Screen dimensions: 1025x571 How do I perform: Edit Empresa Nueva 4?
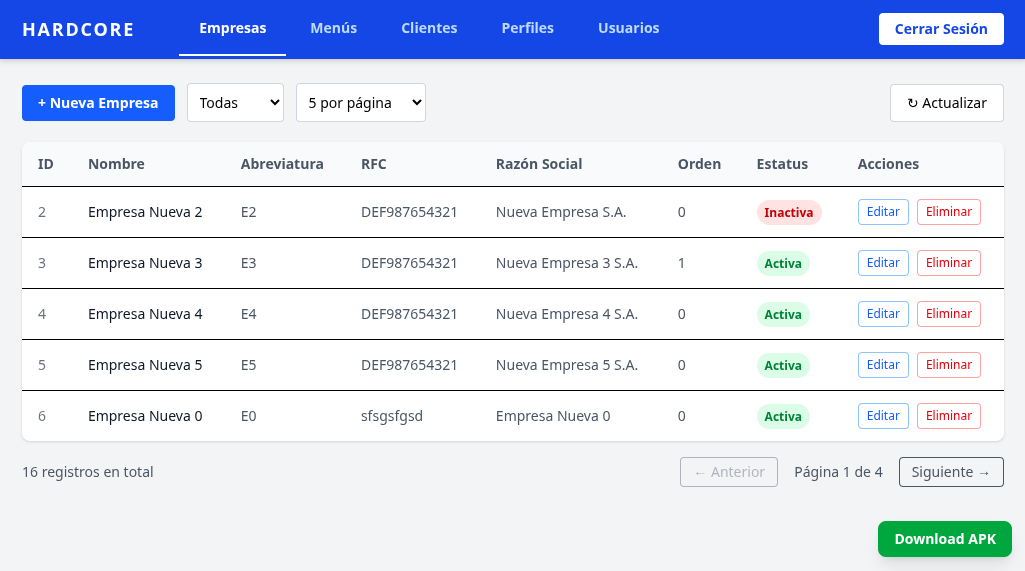point(883,314)
